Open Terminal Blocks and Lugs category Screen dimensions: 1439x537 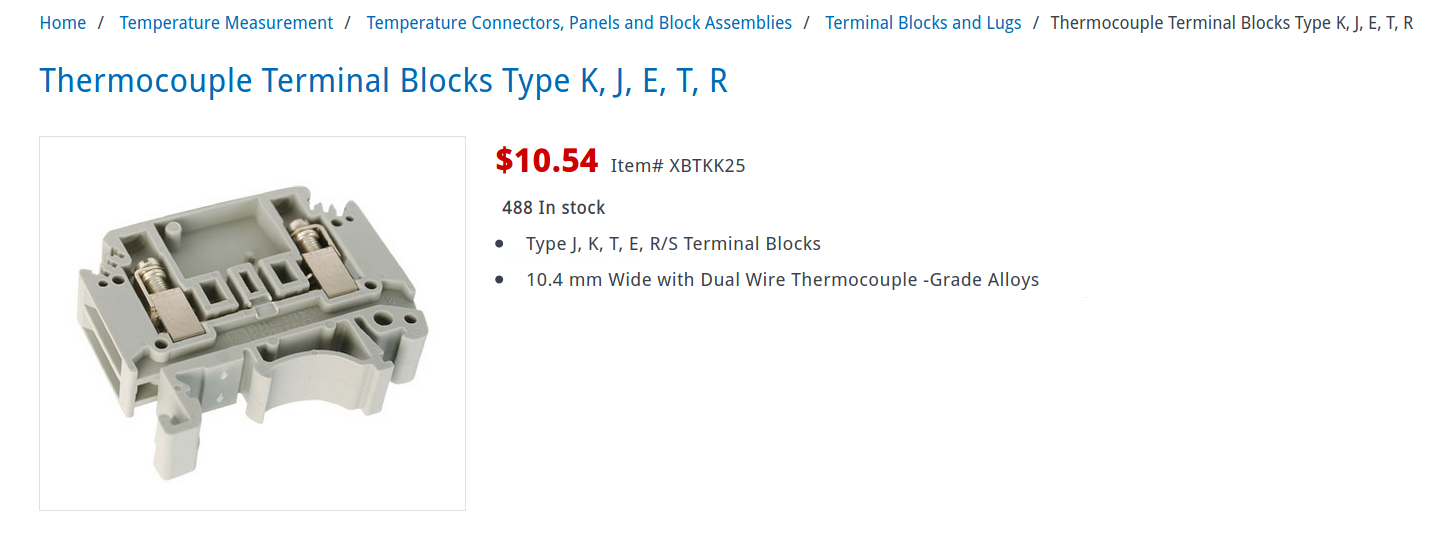tap(923, 23)
